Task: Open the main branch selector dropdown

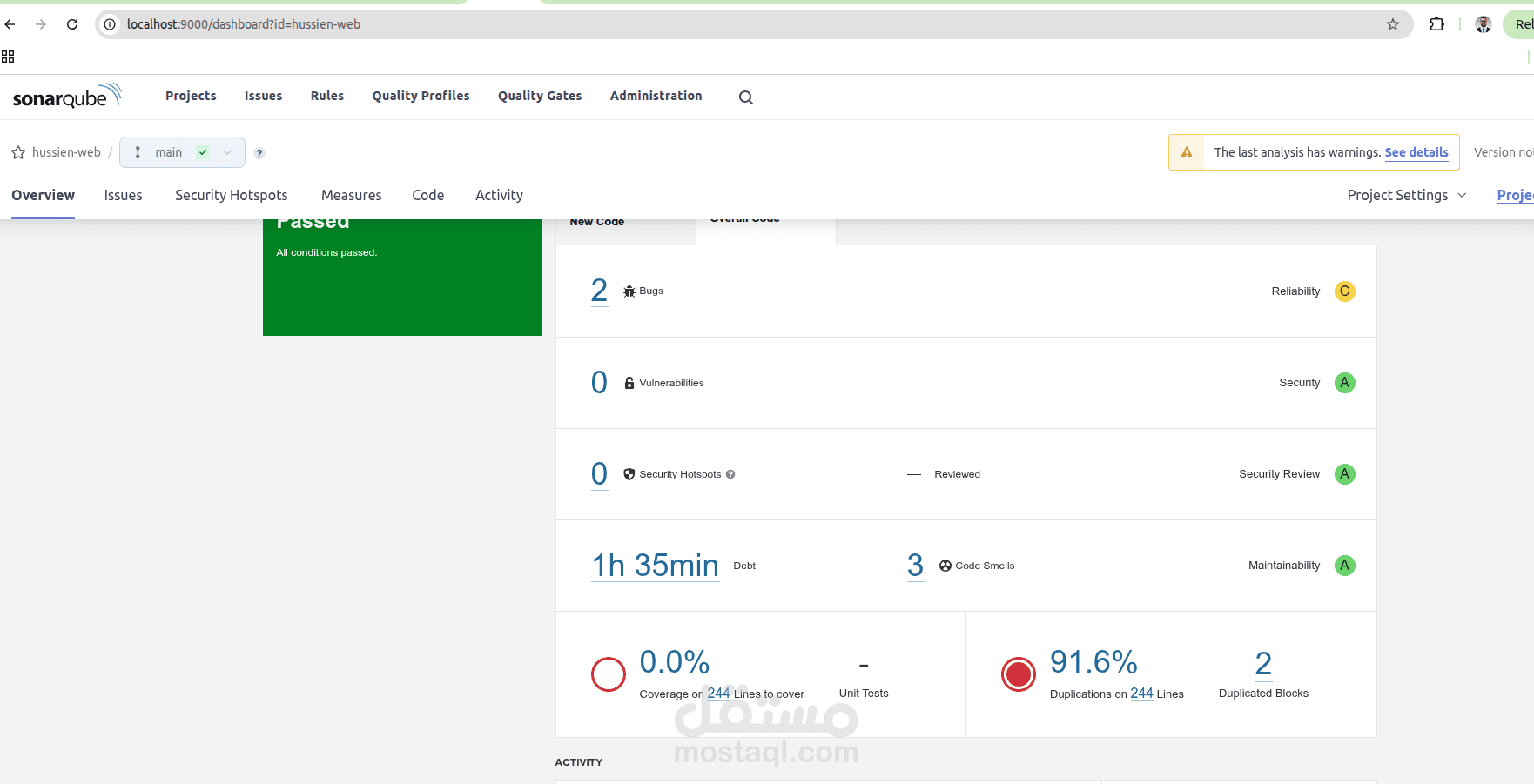Action: pyautogui.click(x=182, y=152)
